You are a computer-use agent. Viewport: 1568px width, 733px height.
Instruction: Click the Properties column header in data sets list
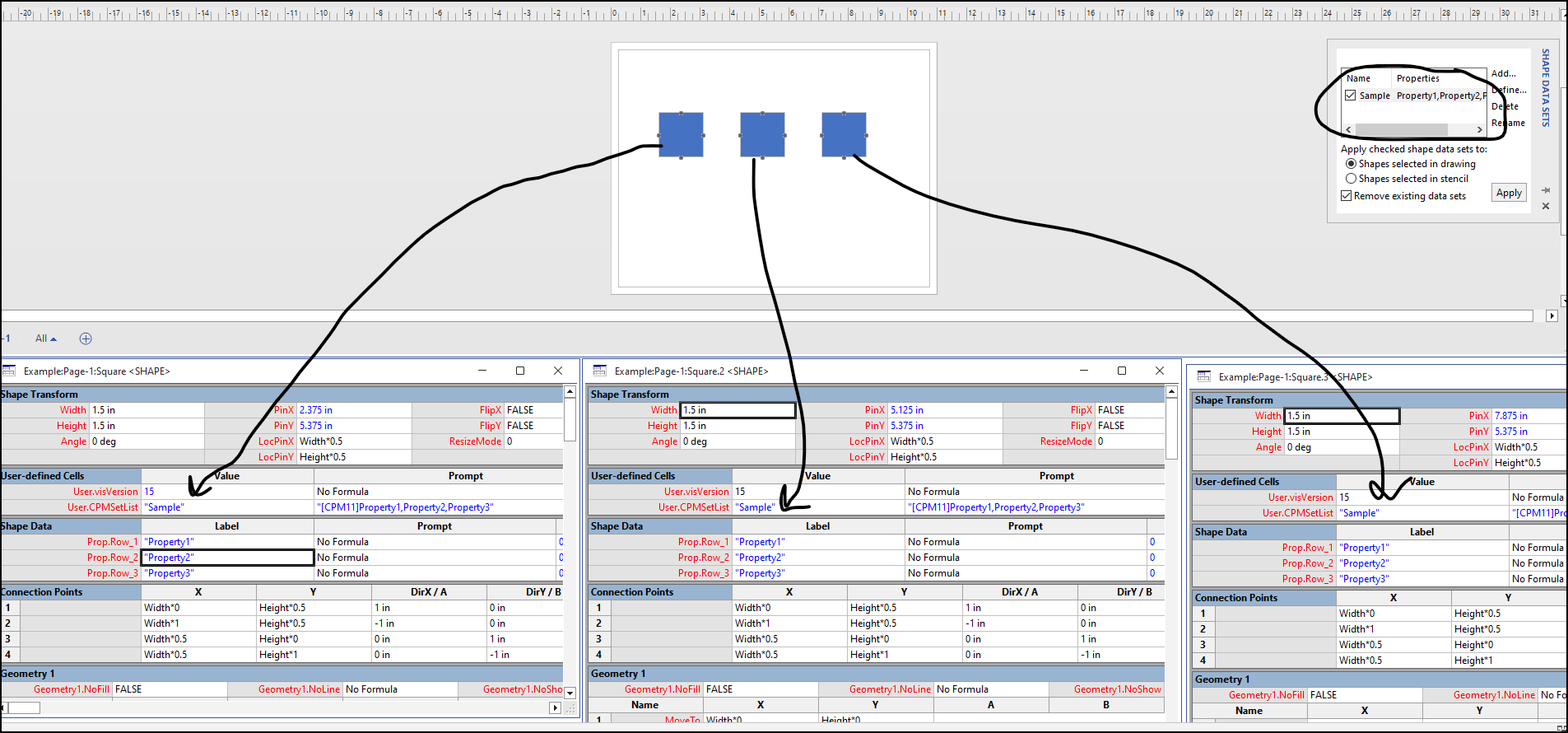(1439, 78)
